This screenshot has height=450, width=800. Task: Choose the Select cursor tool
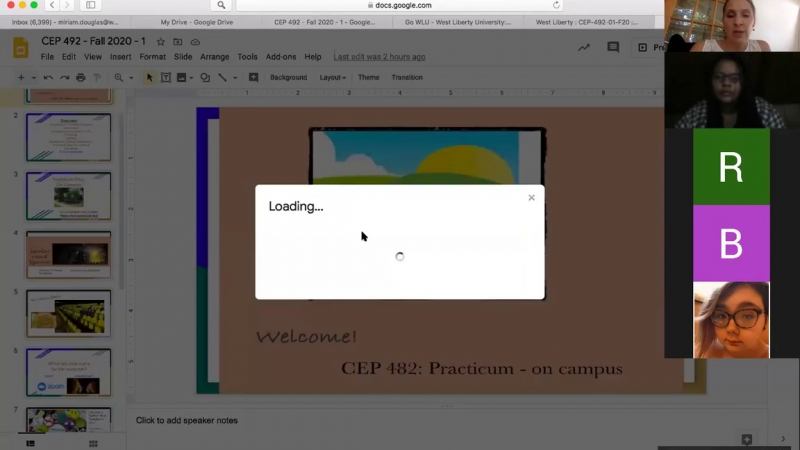(150, 78)
